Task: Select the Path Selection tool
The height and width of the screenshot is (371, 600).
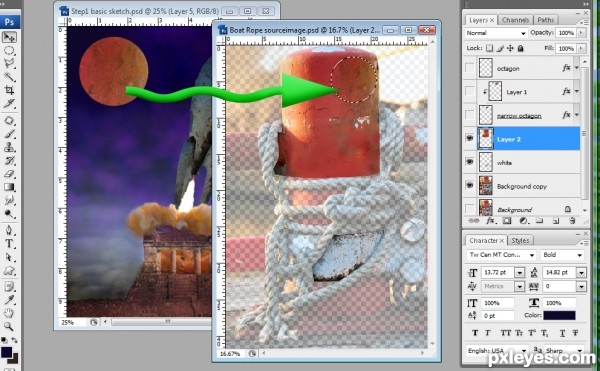Action: tap(9, 257)
